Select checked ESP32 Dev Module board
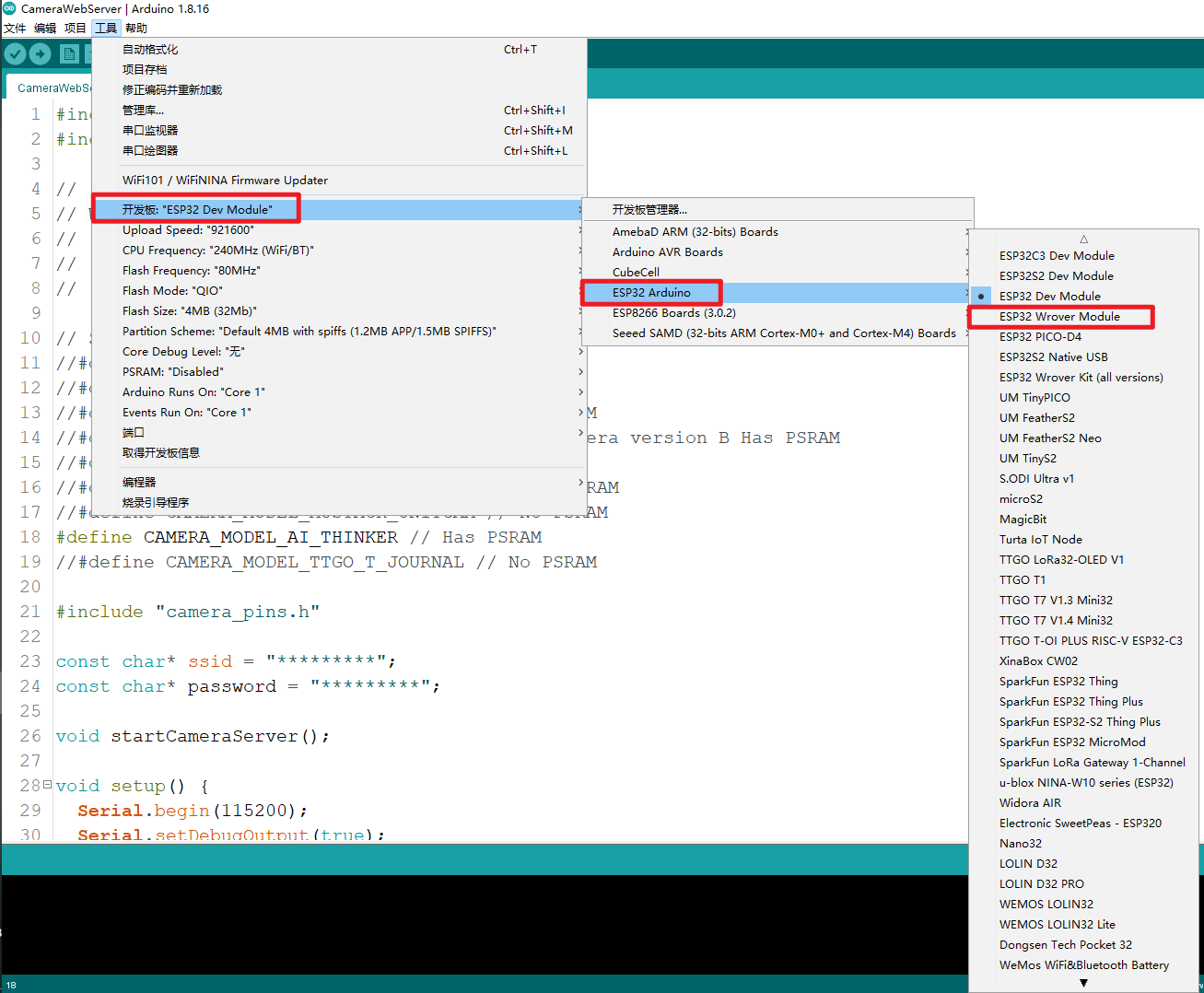1204x993 pixels. [x=1083, y=297]
